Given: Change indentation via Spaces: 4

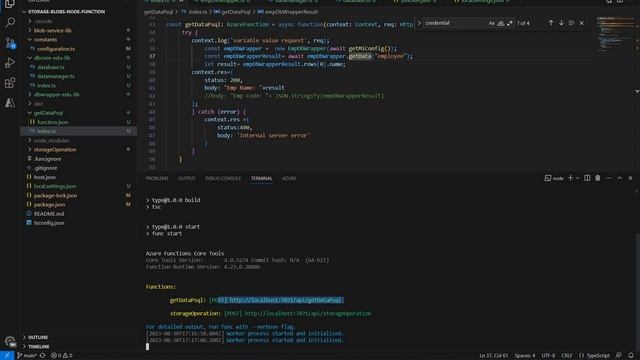Looking at the screenshot, I should click(524, 356).
